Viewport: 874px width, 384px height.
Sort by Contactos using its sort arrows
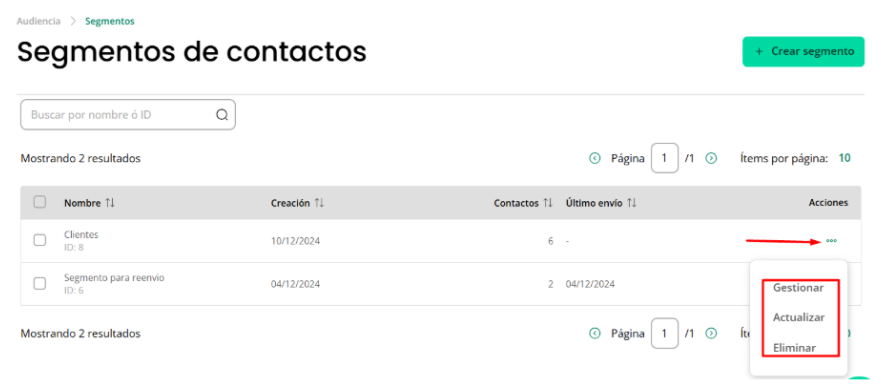548,203
